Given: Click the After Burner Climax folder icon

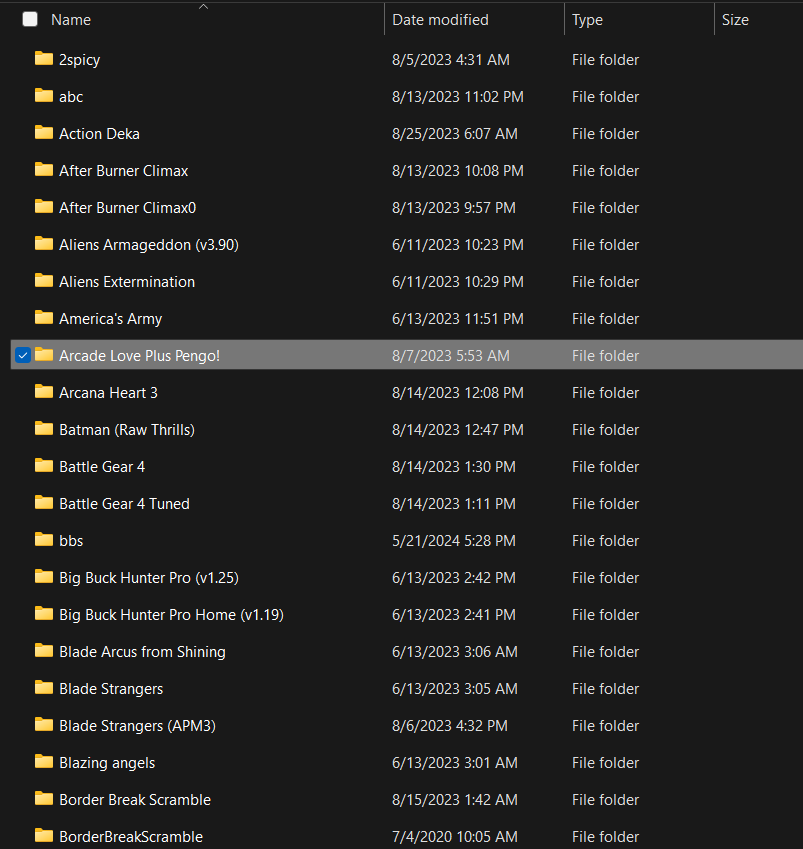Looking at the screenshot, I should click(44, 169).
